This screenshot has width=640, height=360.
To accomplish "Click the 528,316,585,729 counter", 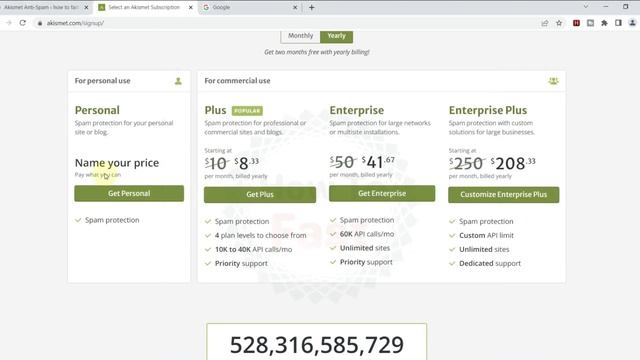I will (317, 344).
